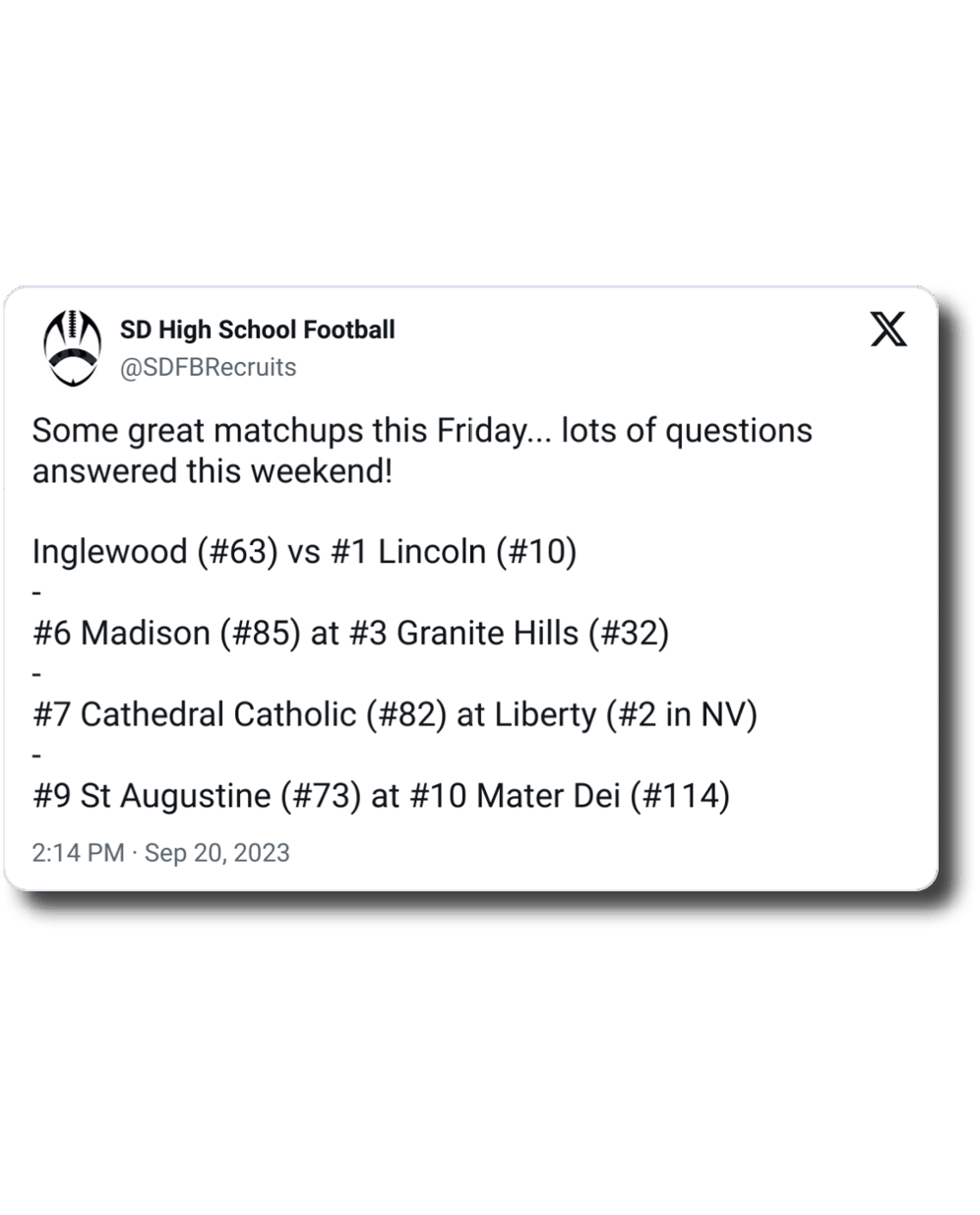Click the '#3 Granite Hills (#32)' text
This screenshot has width=980, height=1215.
[x=509, y=633]
